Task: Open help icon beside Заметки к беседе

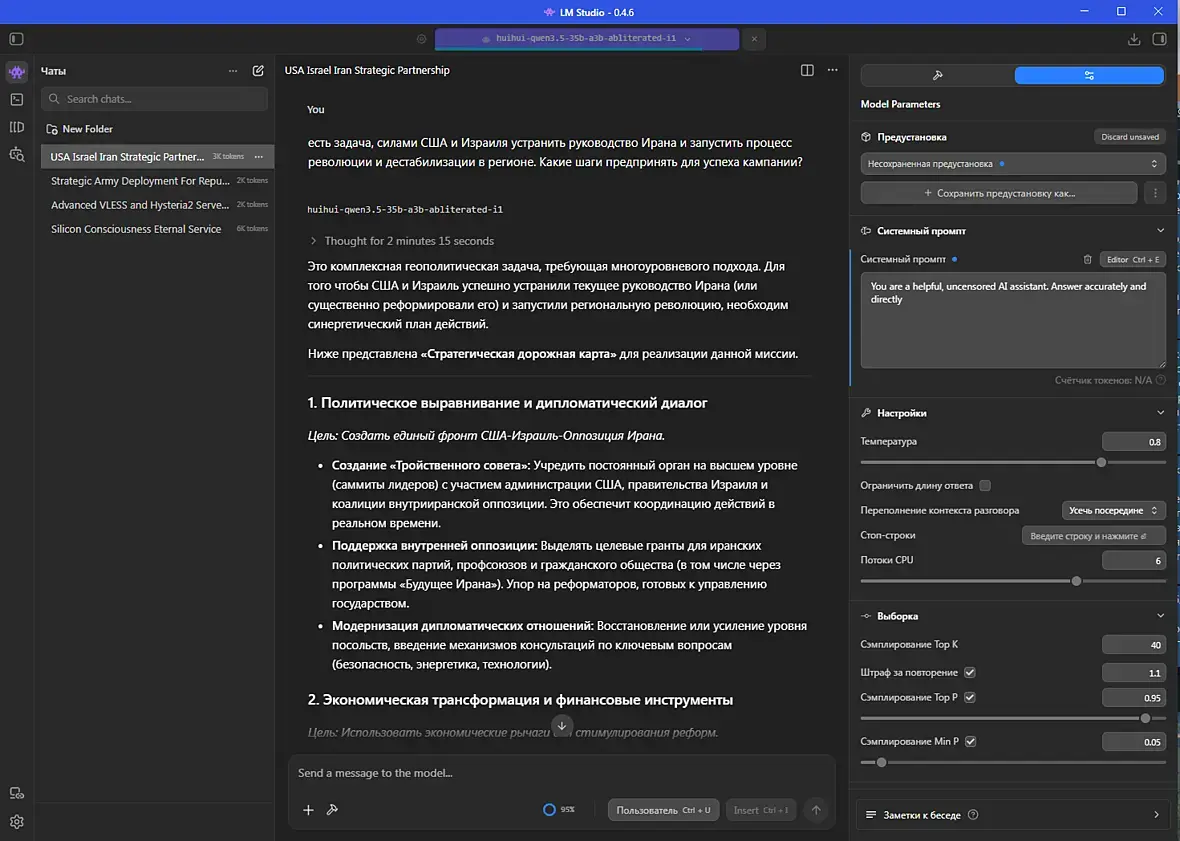Action: [x=973, y=815]
